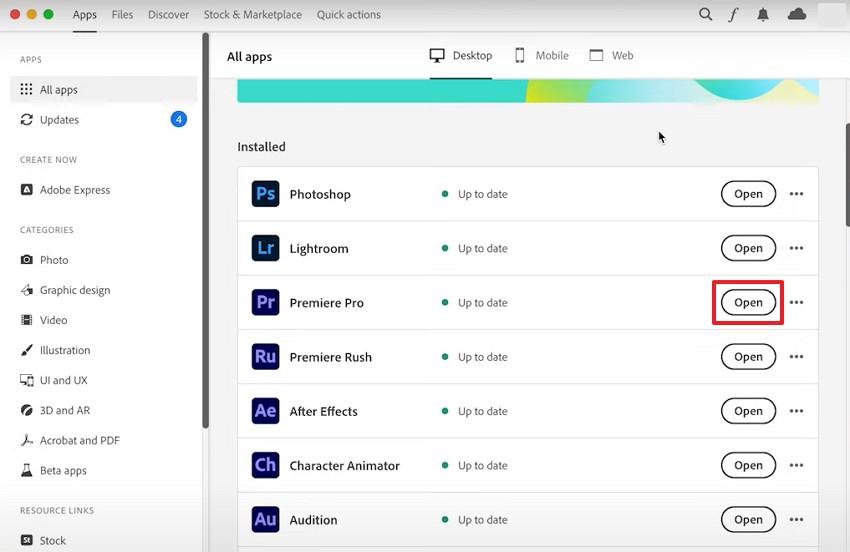Click the Character Animator app name
Image resolution: width=850 pixels, height=552 pixels.
(344, 465)
